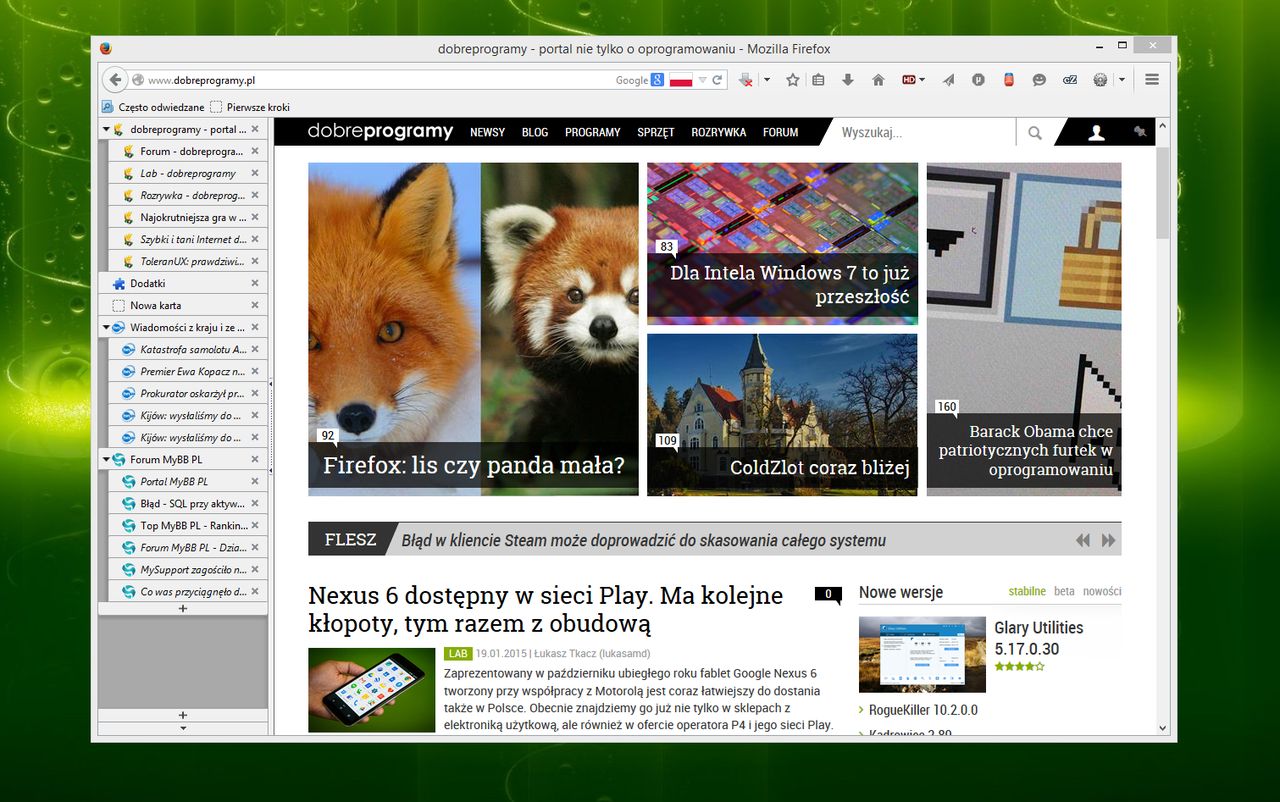Click the Downloads arrow toolbar icon

(847, 79)
